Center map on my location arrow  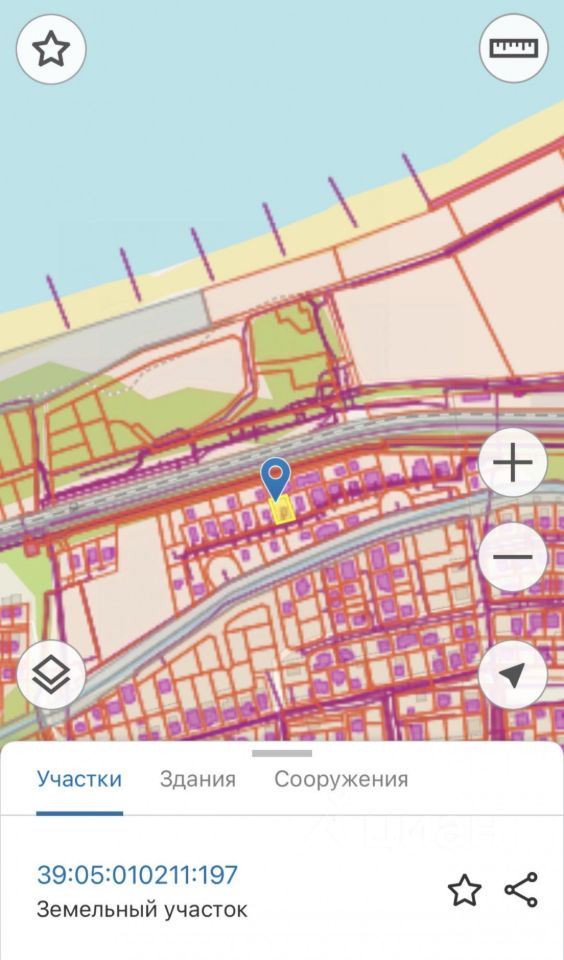click(x=513, y=675)
